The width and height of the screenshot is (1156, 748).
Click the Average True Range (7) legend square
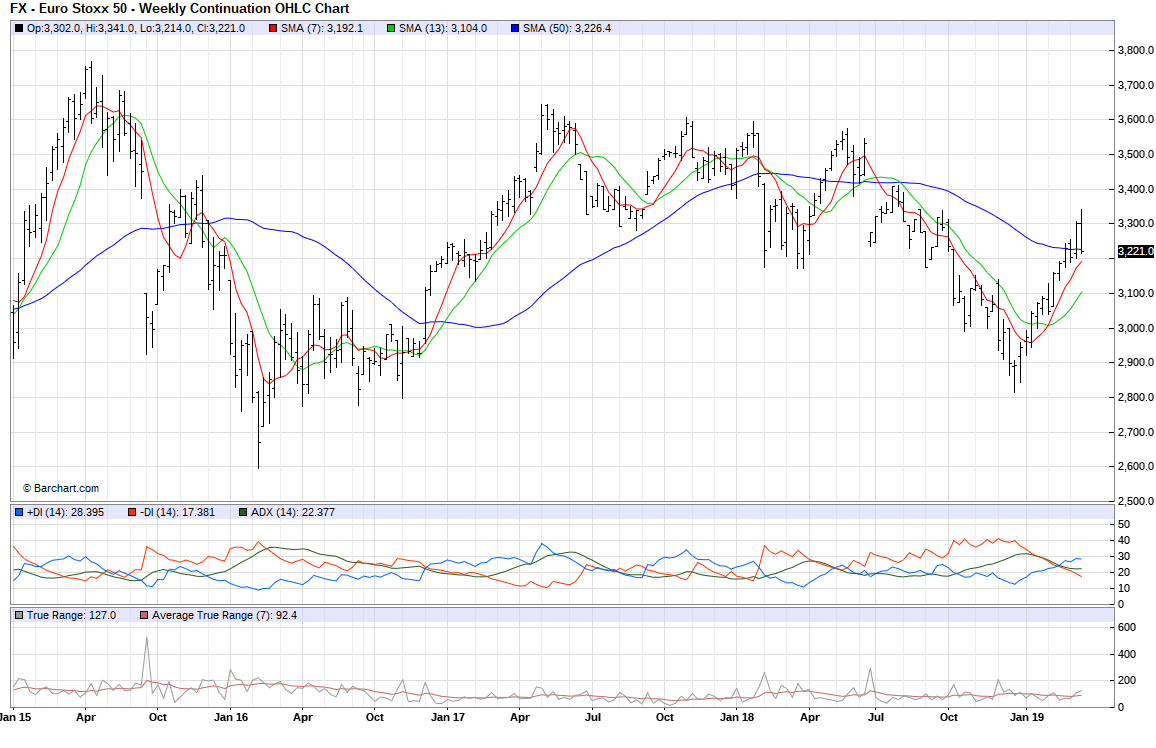[x=144, y=615]
